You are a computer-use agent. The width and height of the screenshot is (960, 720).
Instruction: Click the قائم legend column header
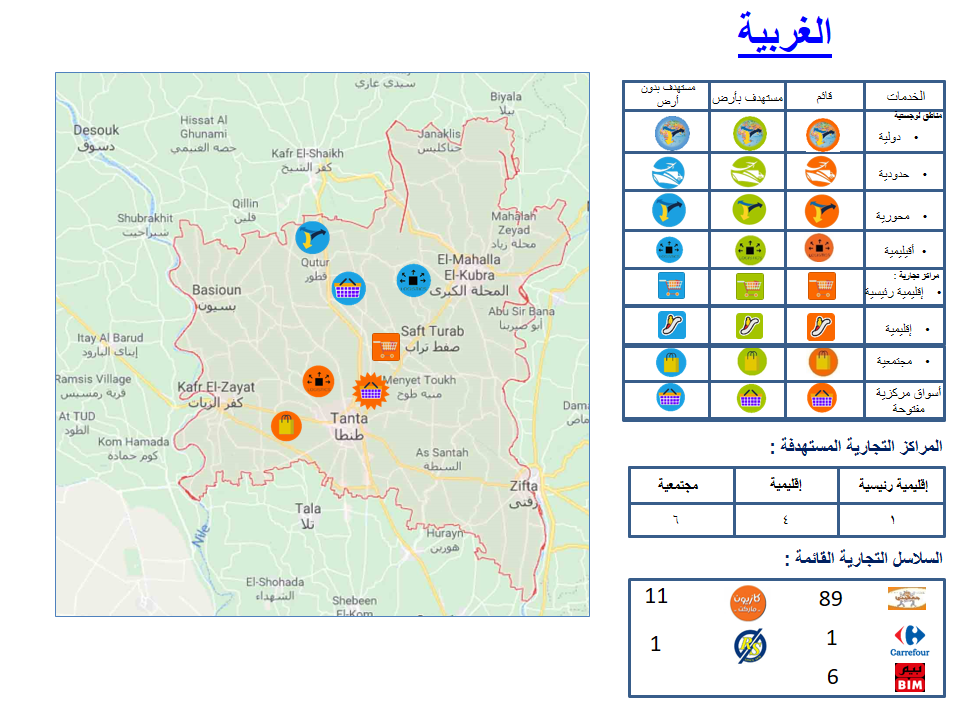(825, 96)
